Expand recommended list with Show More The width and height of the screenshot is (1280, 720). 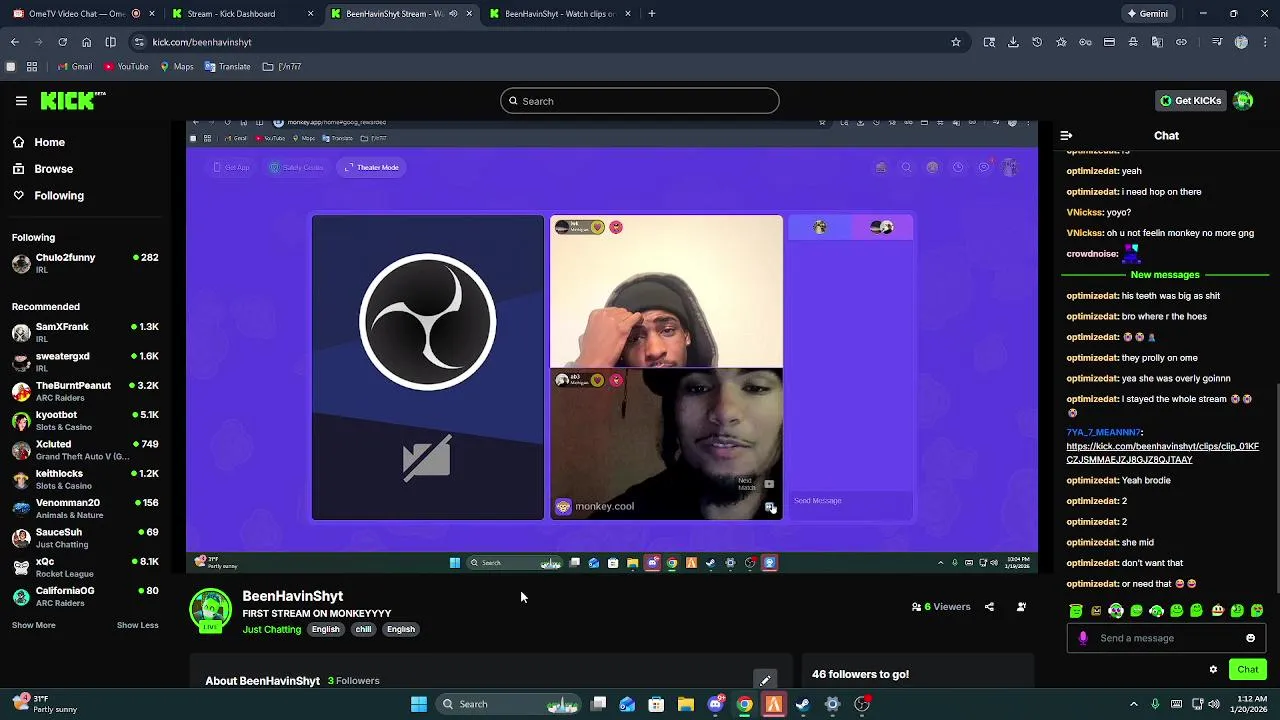33,625
